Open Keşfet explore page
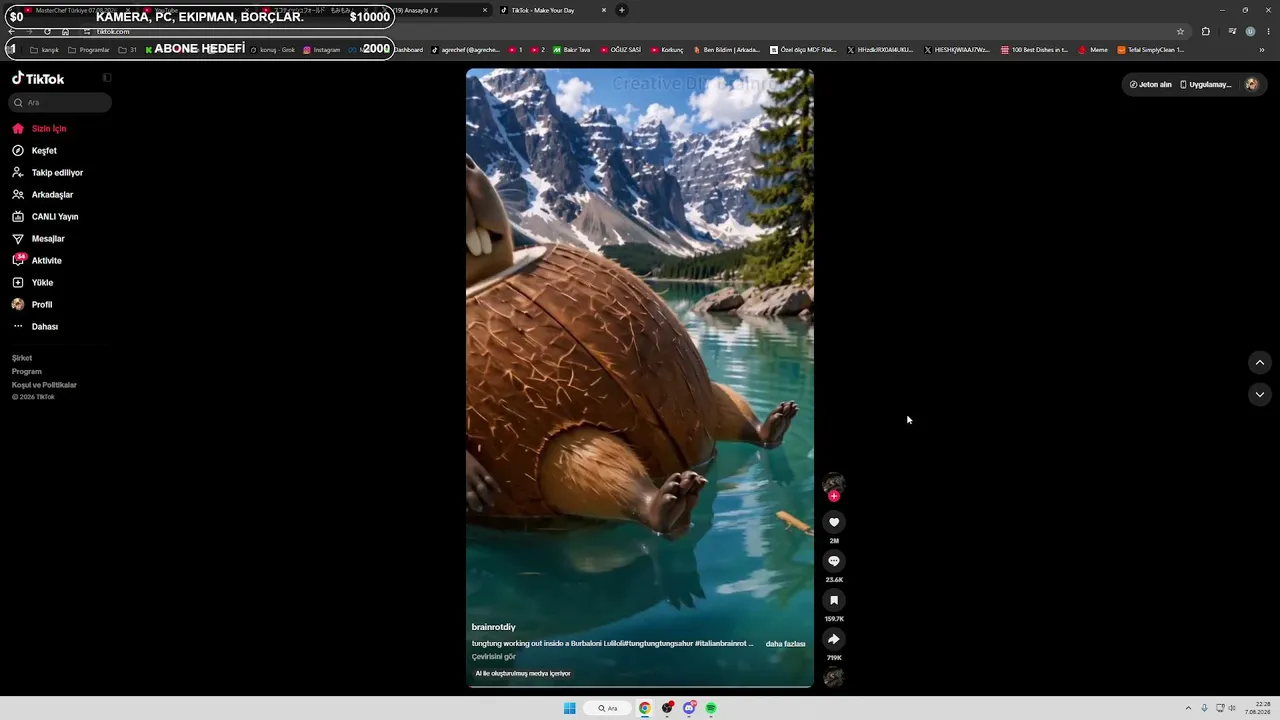This screenshot has width=1280, height=720. (x=35, y=151)
